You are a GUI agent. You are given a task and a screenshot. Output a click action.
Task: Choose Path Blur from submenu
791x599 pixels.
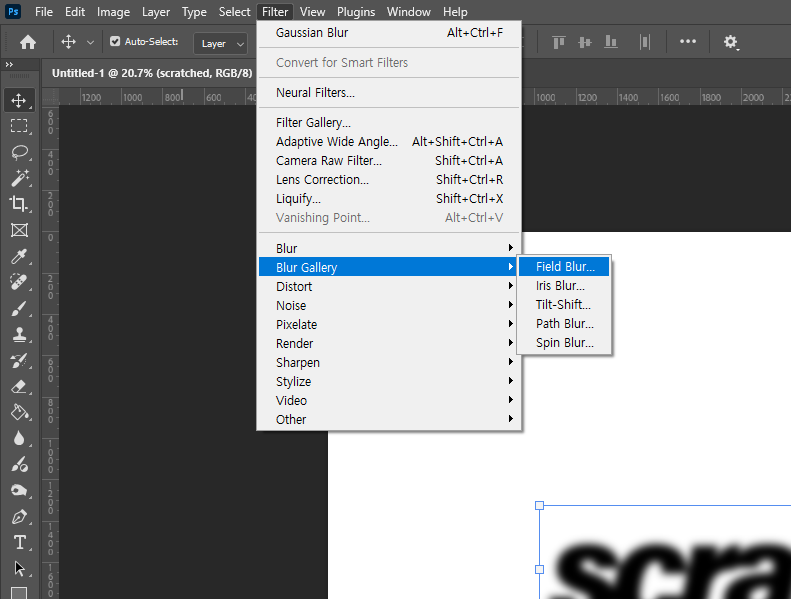(x=564, y=323)
